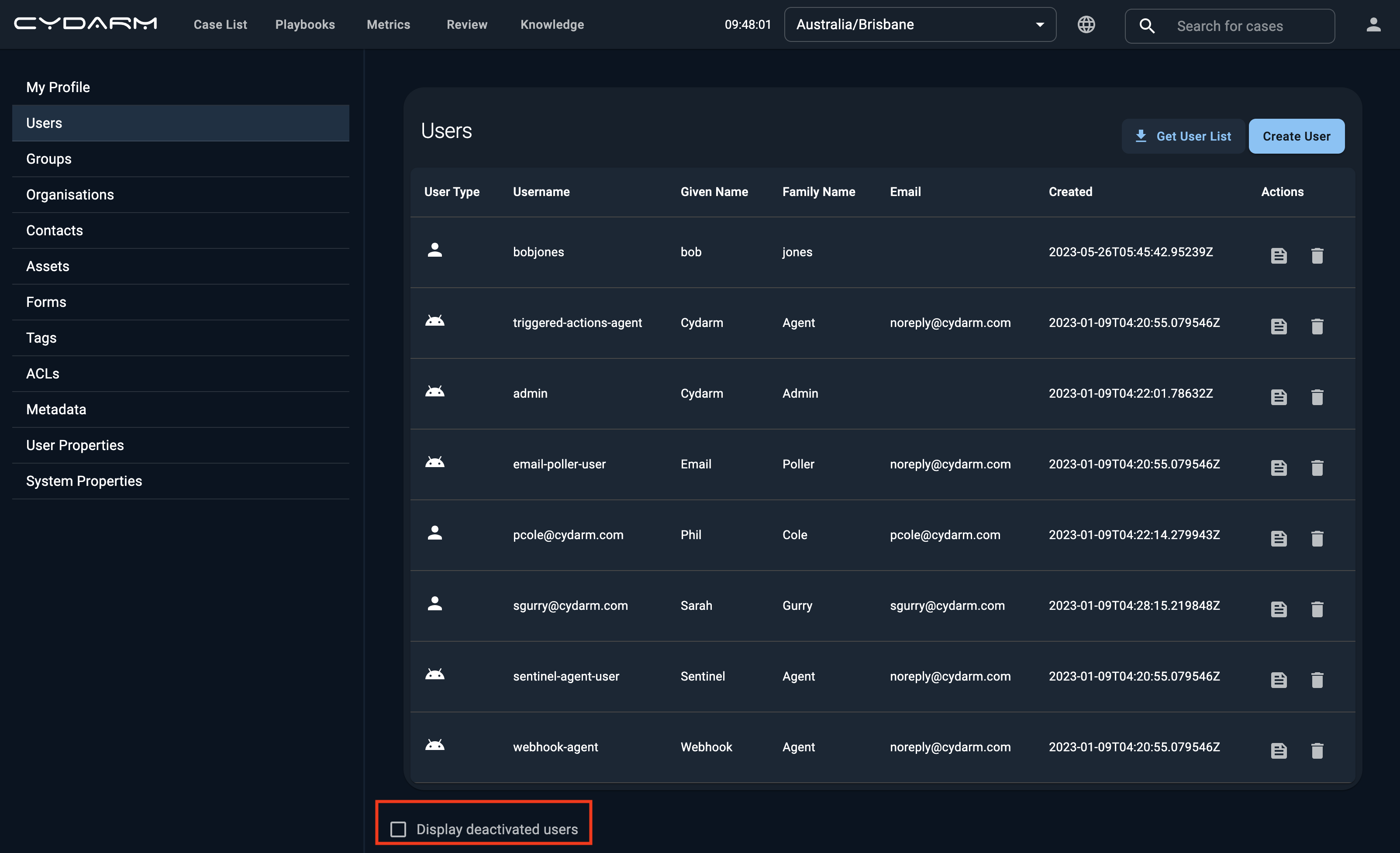Open details icon for admin user
The image size is (1400, 853).
pyautogui.click(x=1279, y=397)
